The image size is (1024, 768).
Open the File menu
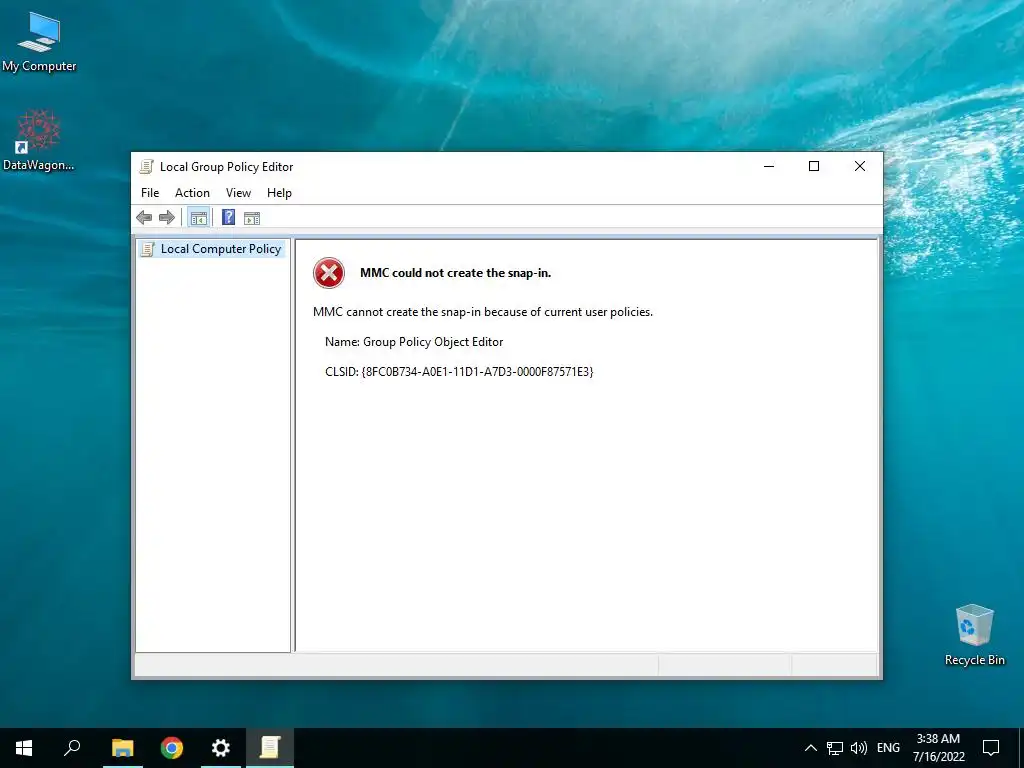pyautogui.click(x=150, y=193)
